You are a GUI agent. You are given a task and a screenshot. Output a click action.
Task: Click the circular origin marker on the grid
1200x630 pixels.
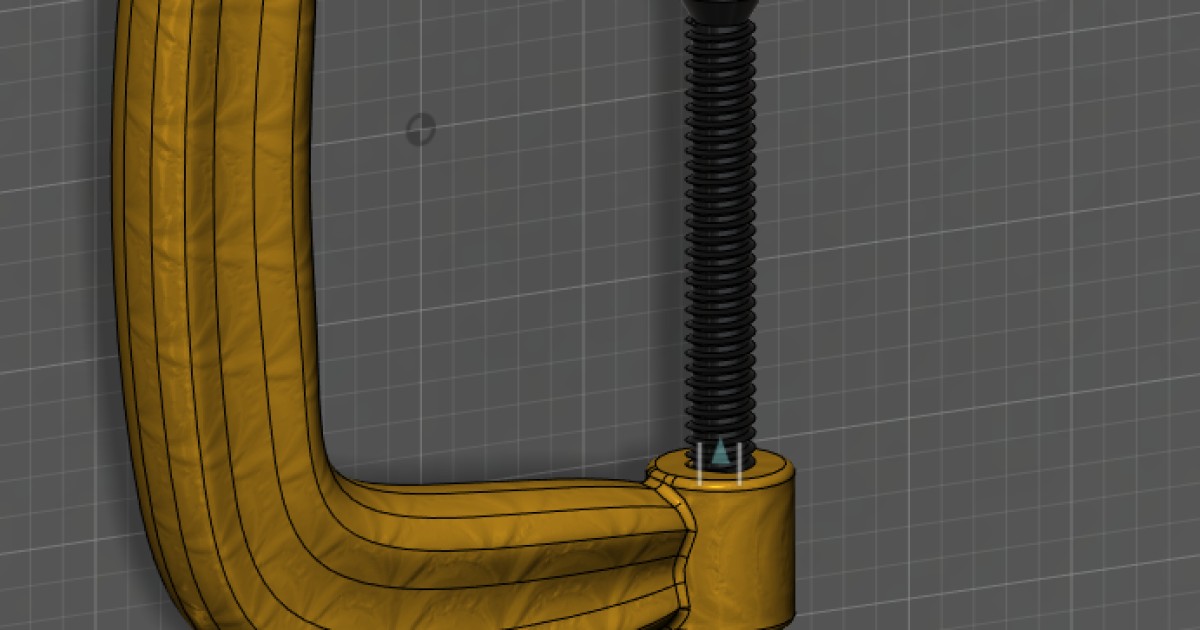pyautogui.click(x=421, y=127)
